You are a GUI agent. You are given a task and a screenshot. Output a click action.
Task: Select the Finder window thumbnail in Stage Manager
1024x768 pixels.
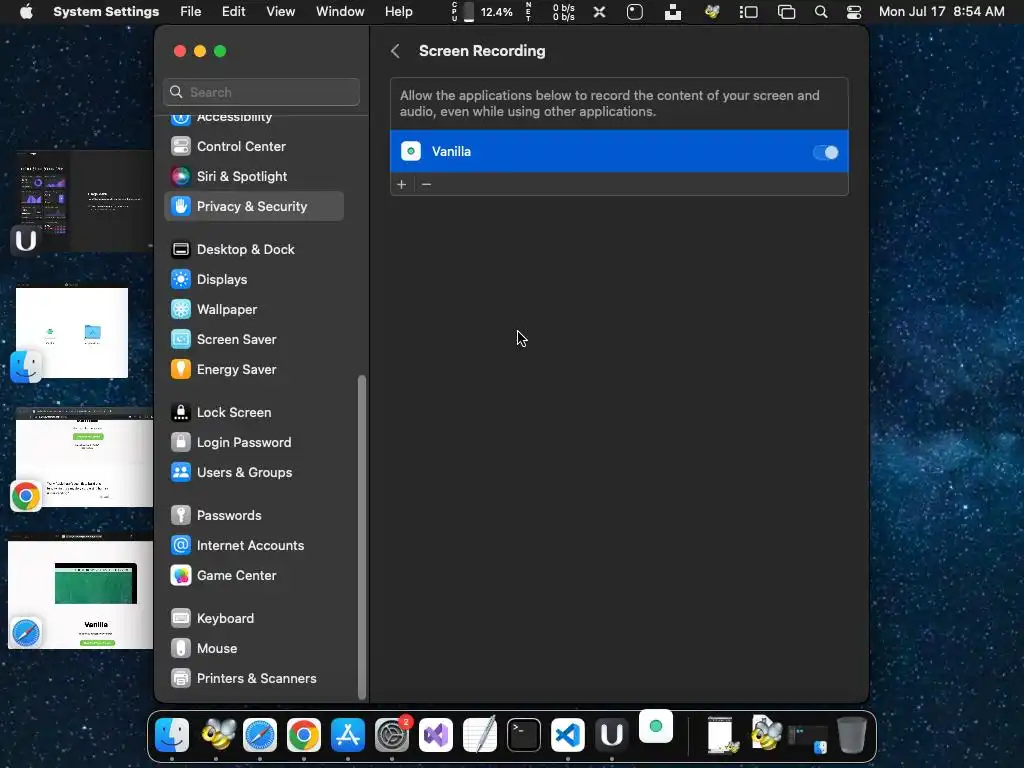pyautogui.click(x=72, y=332)
